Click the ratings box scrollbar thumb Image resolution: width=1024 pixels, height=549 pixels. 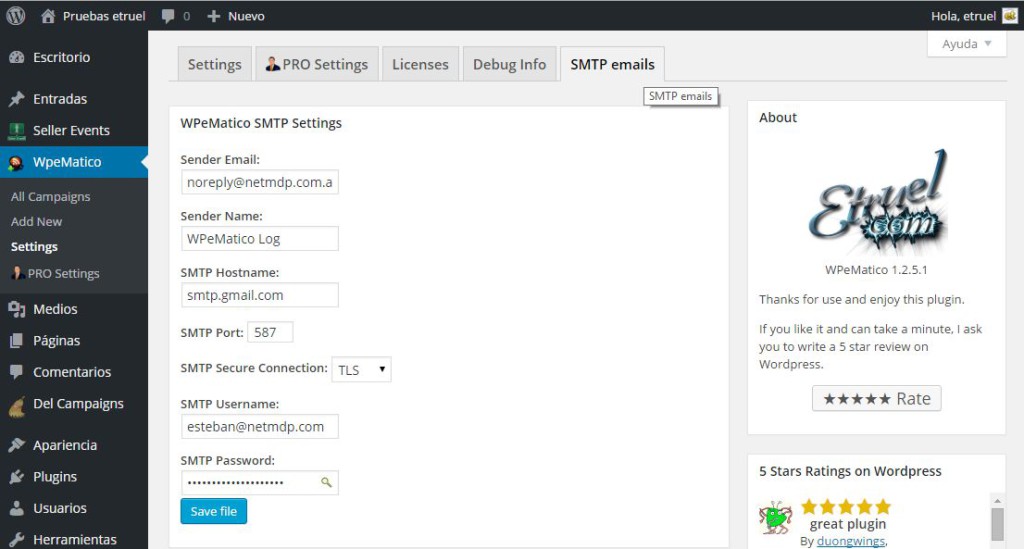click(997, 524)
